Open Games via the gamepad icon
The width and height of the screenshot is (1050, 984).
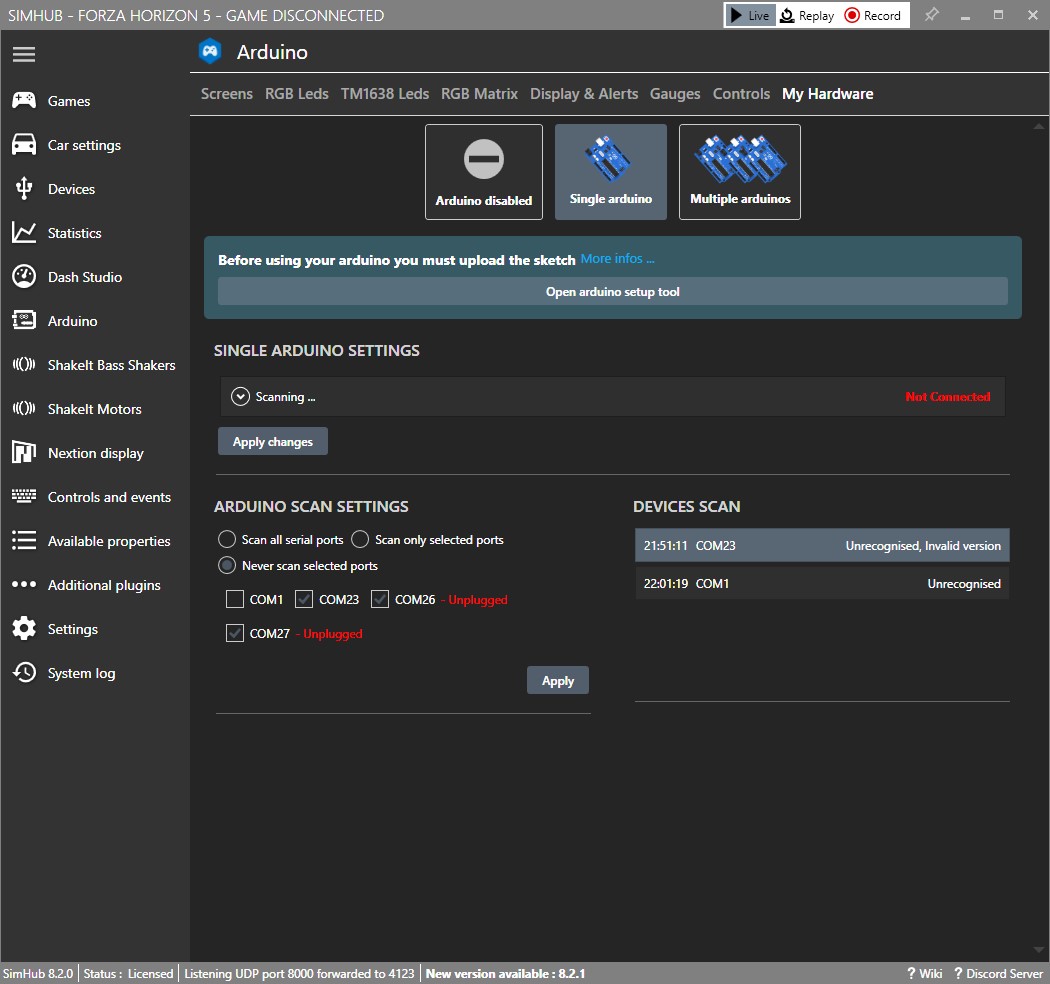[x=24, y=100]
